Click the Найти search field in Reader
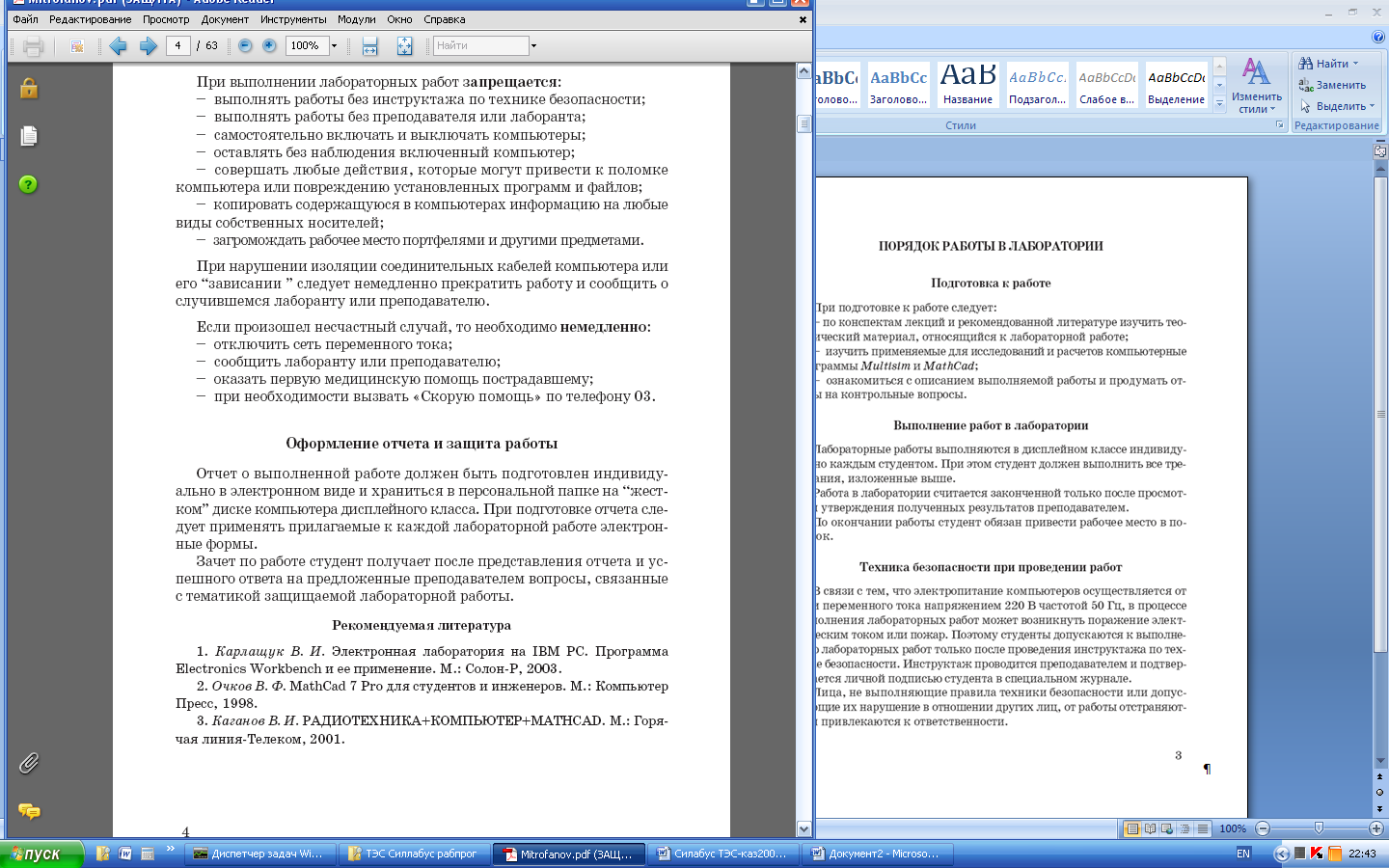Viewport: 1389px width, 868px height. (480, 45)
